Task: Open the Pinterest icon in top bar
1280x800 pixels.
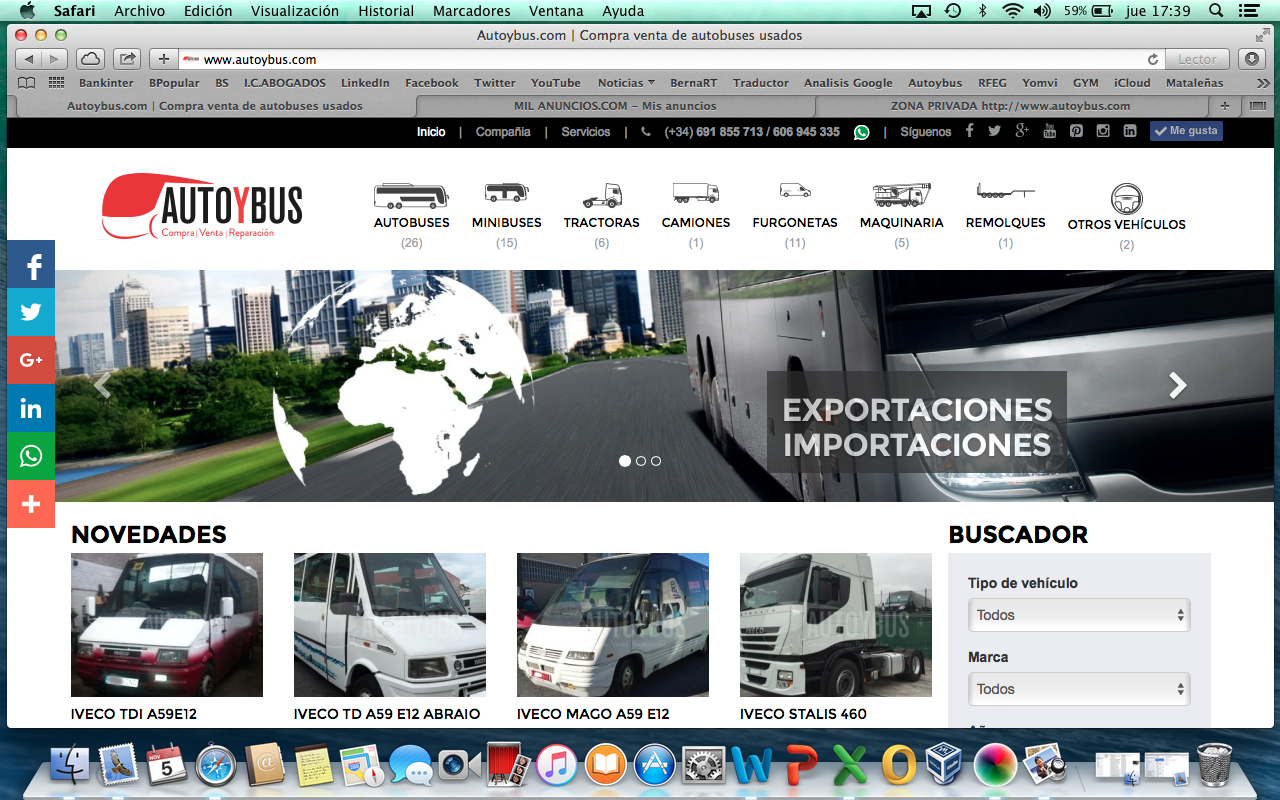Action: [x=1076, y=131]
